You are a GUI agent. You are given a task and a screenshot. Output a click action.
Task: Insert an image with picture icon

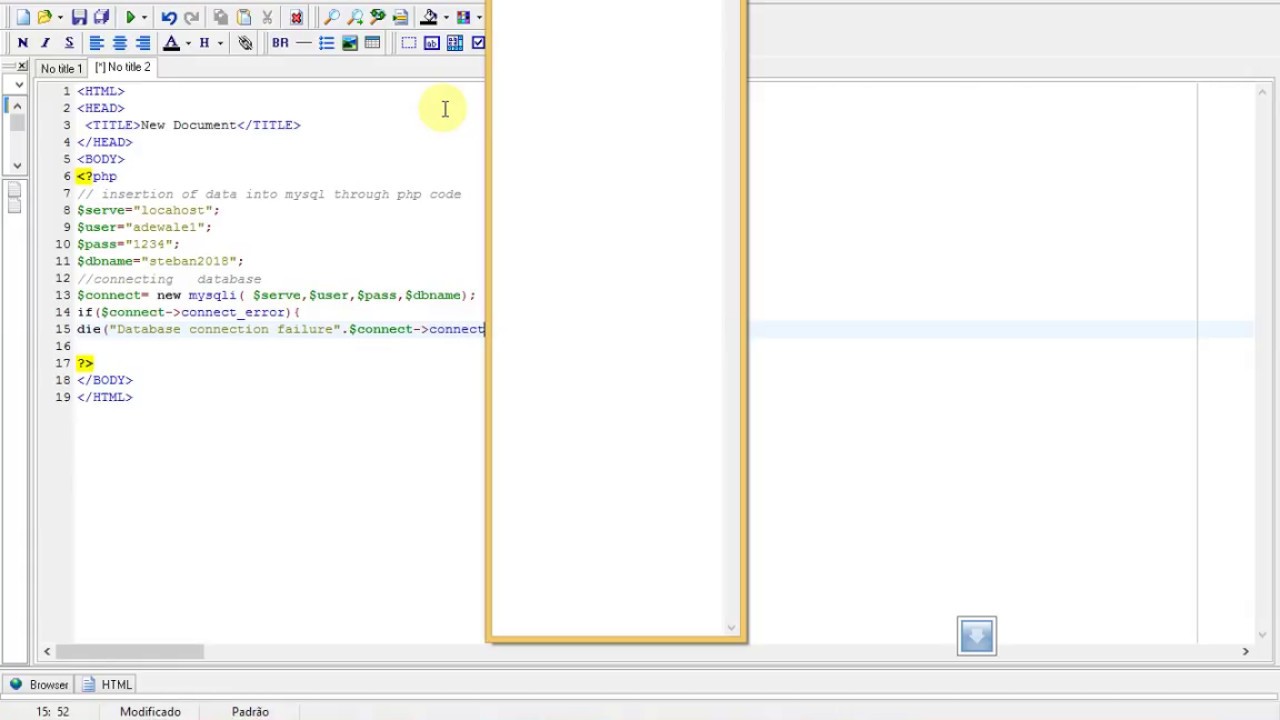click(x=350, y=43)
